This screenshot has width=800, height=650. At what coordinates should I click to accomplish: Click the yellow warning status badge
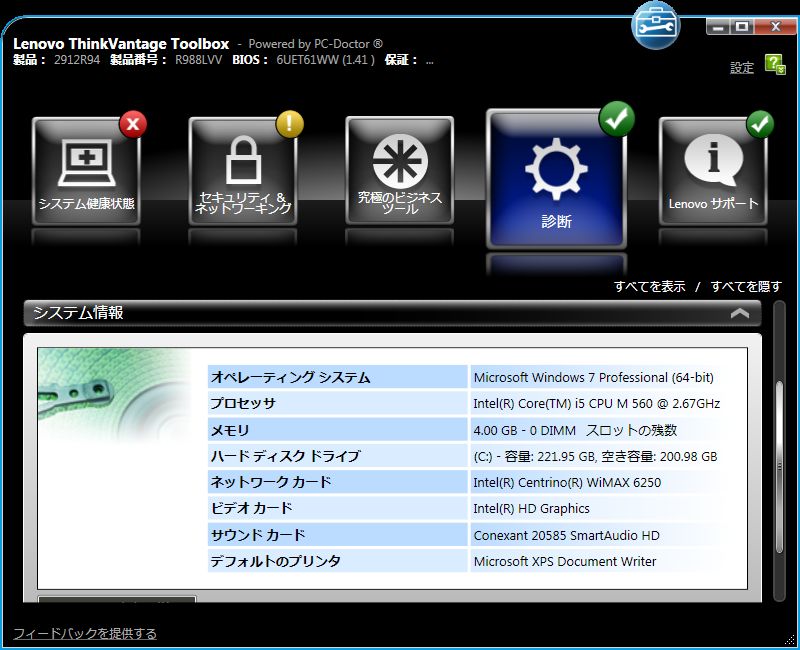coord(290,124)
